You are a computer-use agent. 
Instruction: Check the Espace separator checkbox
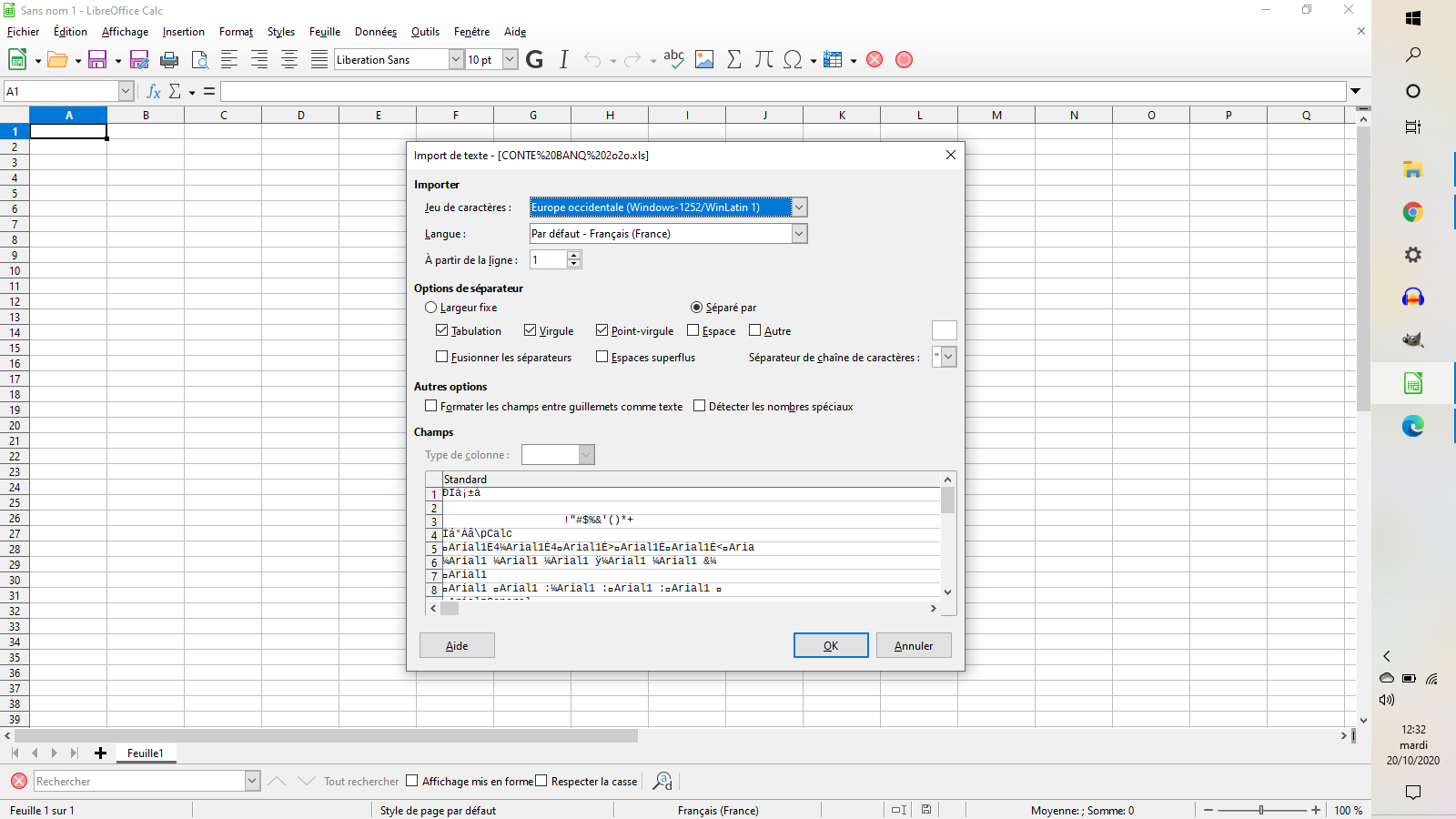(x=693, y=330)
